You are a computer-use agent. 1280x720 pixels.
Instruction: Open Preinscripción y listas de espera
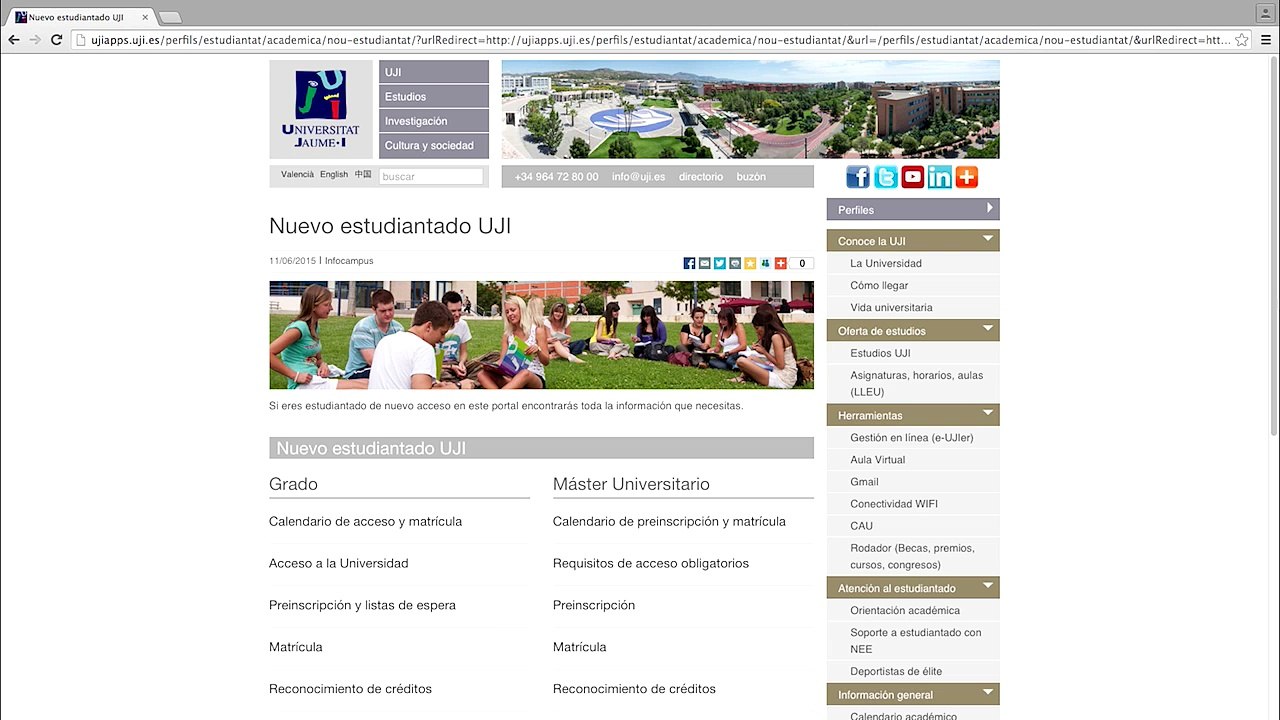[362, 605]
